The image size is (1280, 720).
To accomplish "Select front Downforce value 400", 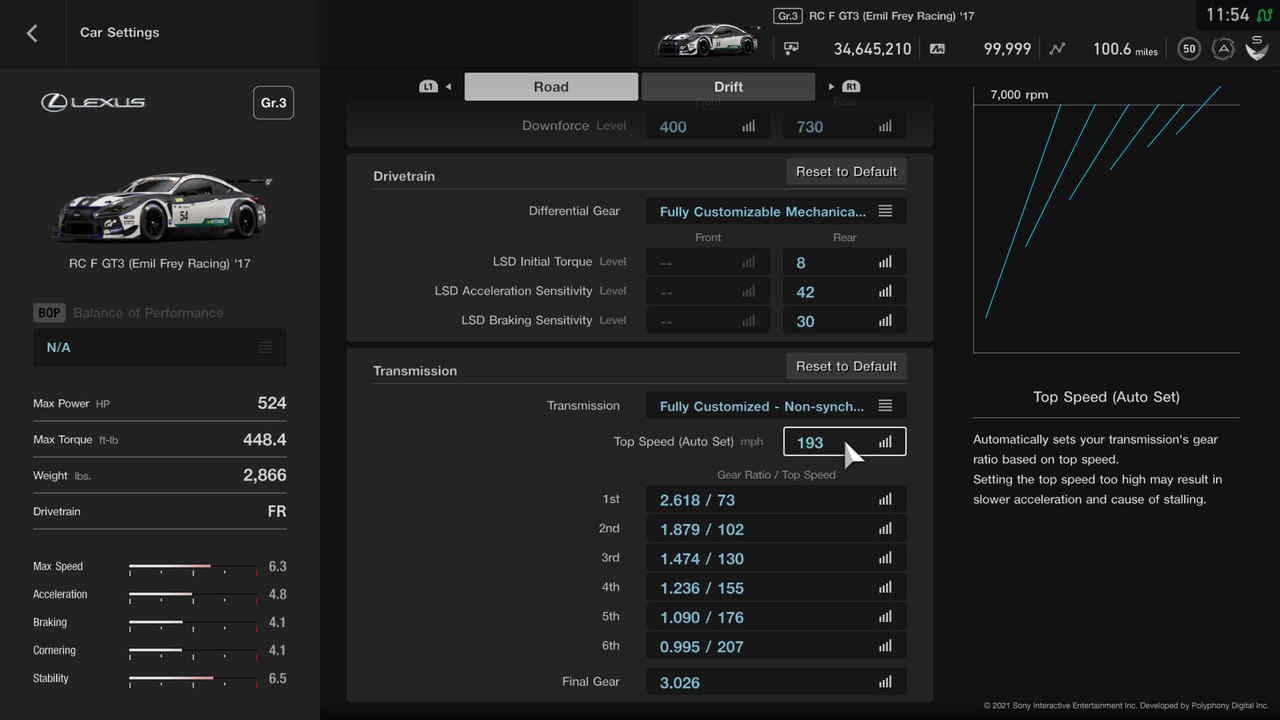I will point(708,127).
